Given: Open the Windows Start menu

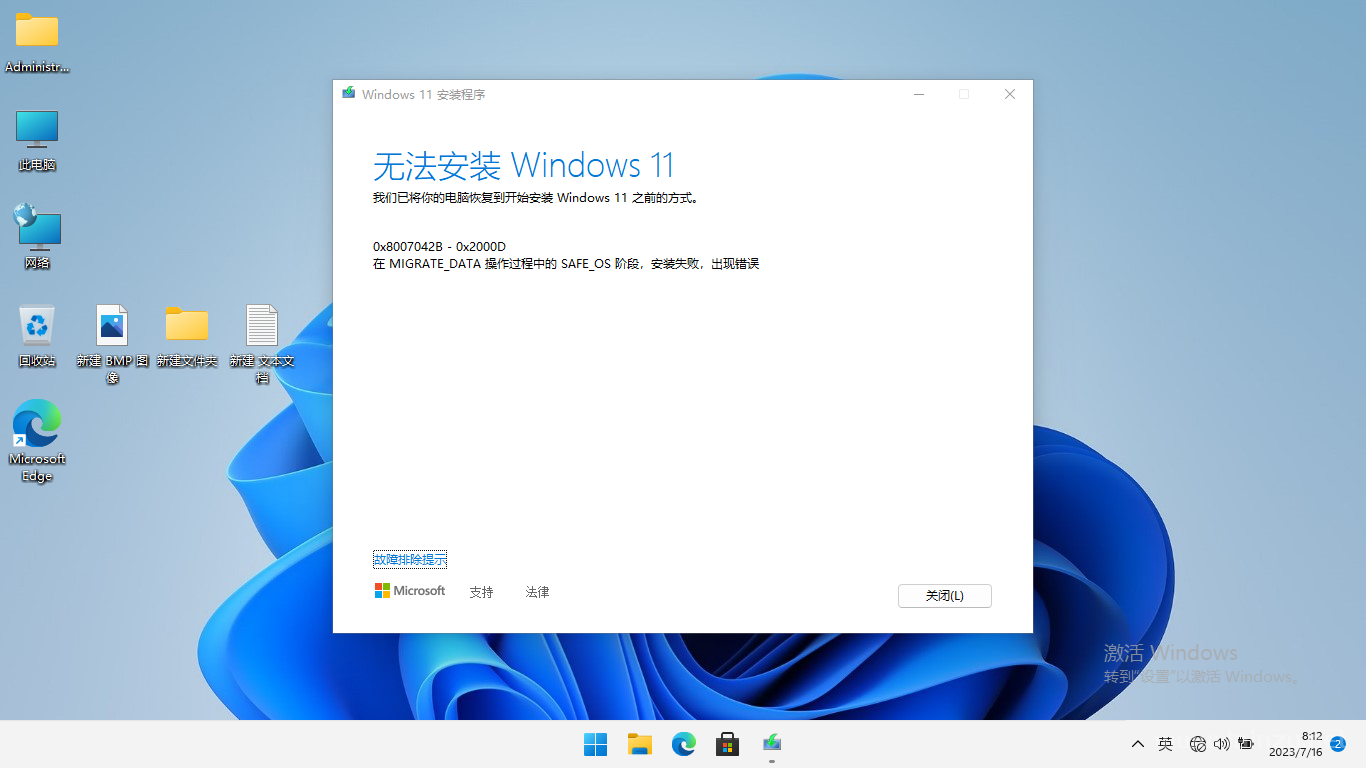Looking at the screenshot, I should click(x=595, y=744).
